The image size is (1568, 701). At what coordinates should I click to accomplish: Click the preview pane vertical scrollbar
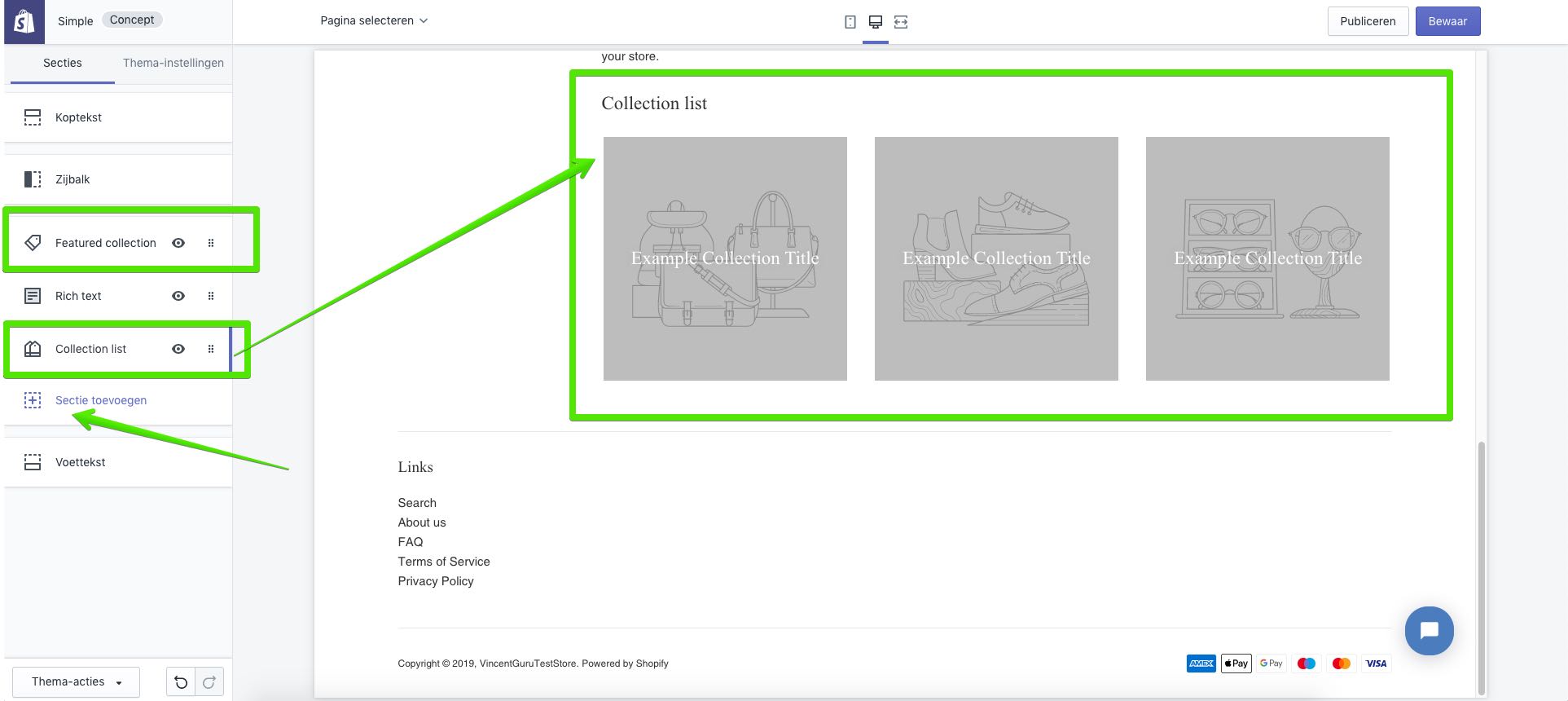[x=1482, y=568]
